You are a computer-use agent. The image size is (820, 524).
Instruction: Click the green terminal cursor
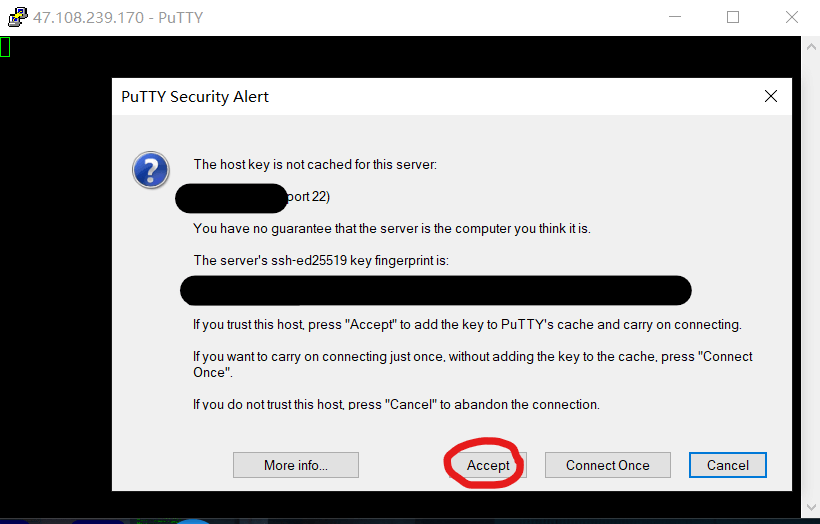click(x=5, y=47)
